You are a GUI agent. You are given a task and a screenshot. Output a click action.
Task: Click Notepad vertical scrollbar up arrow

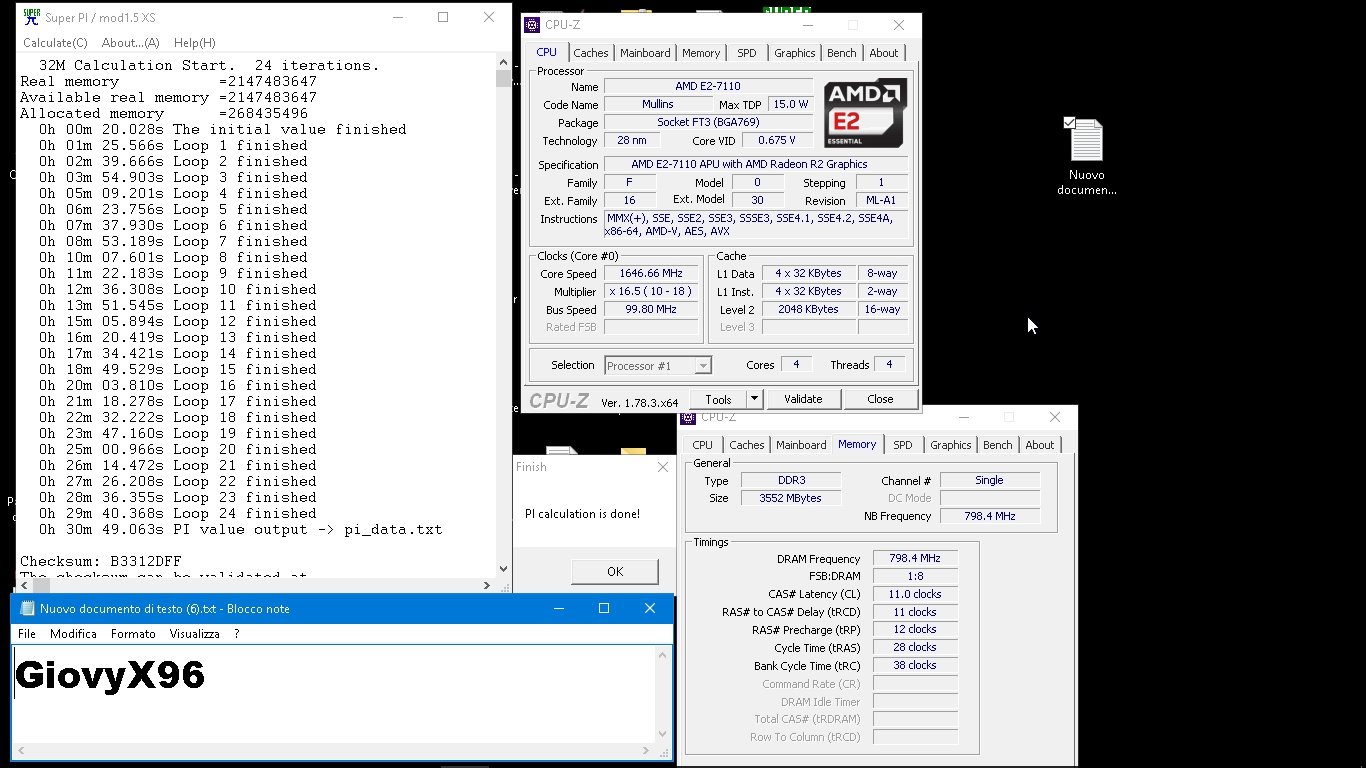662,655
